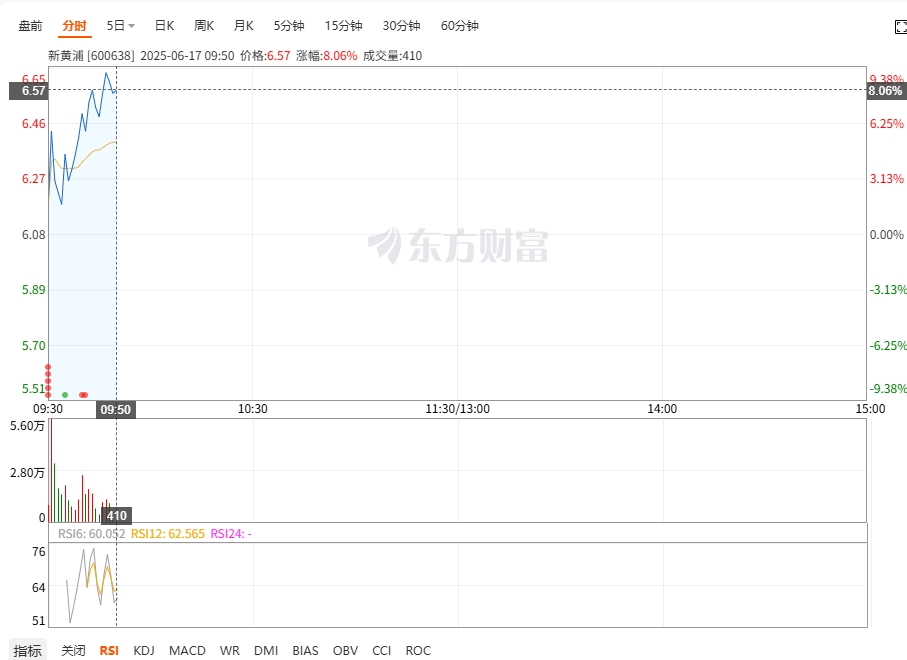Click the stock name 新黄浦 [600638]

point(91,56)
